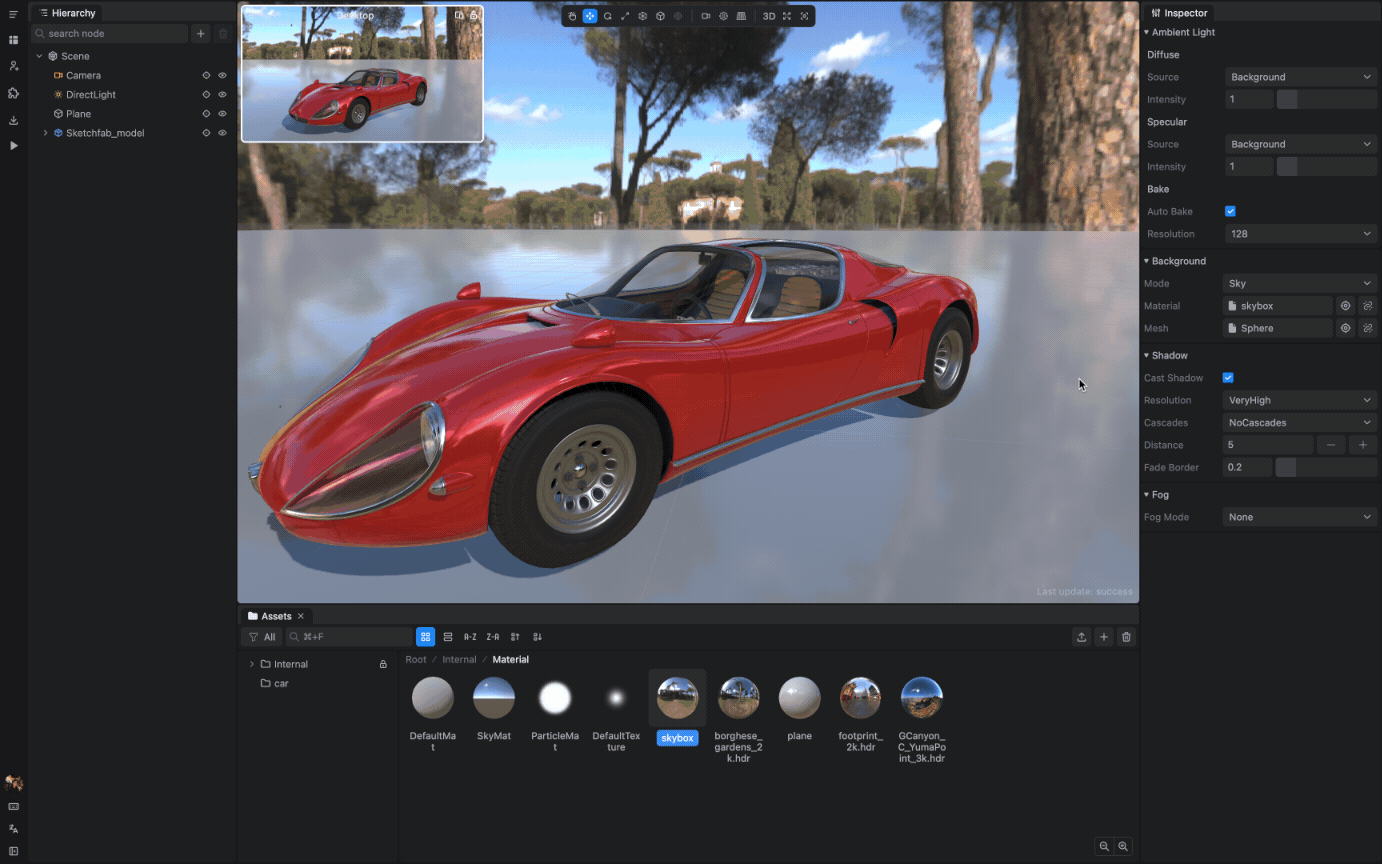Screen dimensions: 1382x864
Task: Switch assets to grid view
Action: pyautogui.click(x=425, y=637)
